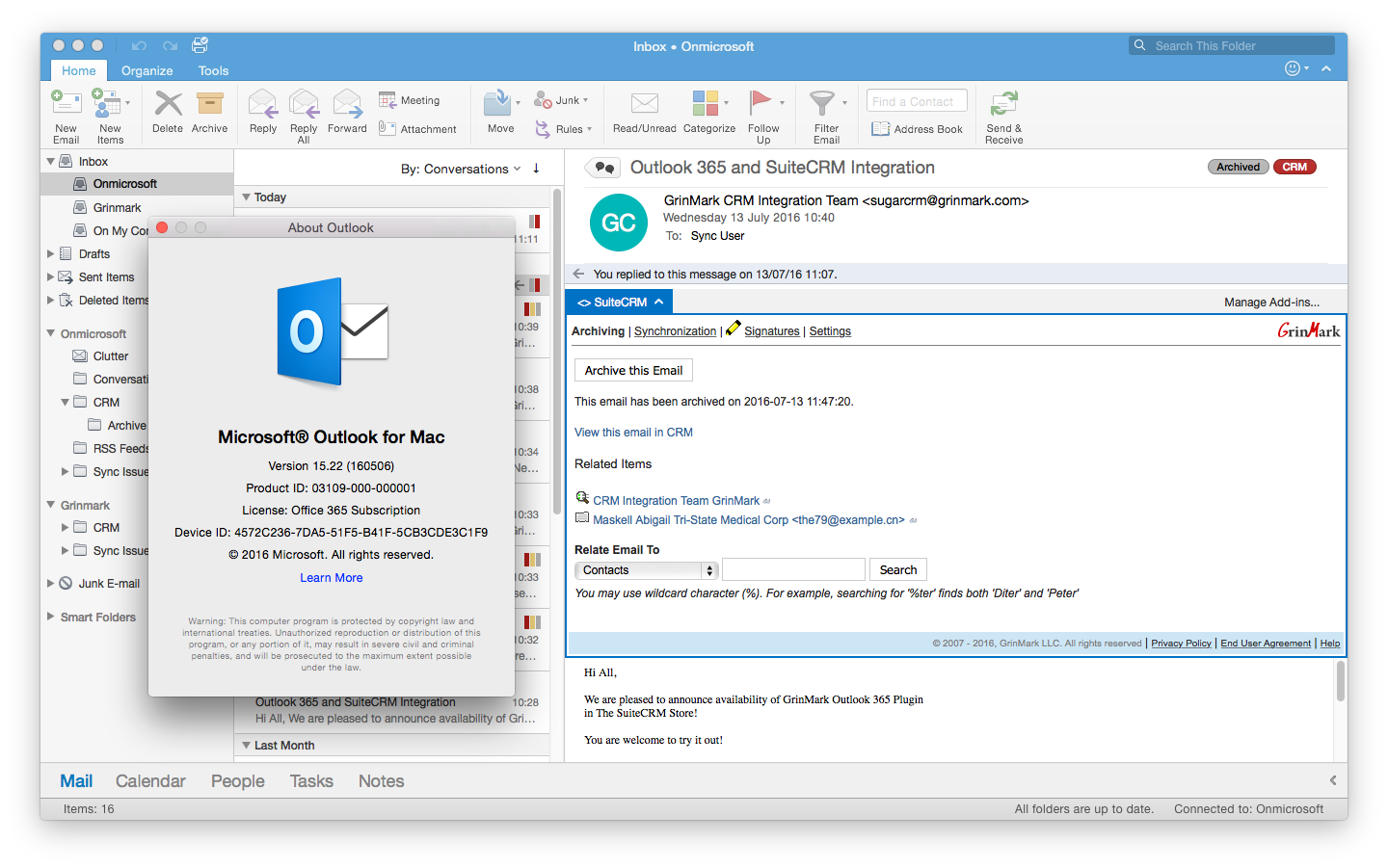The height and width of the screenshot is (868, 1388).
Task: Click the Relate Email To search text box
Action: 793,570
